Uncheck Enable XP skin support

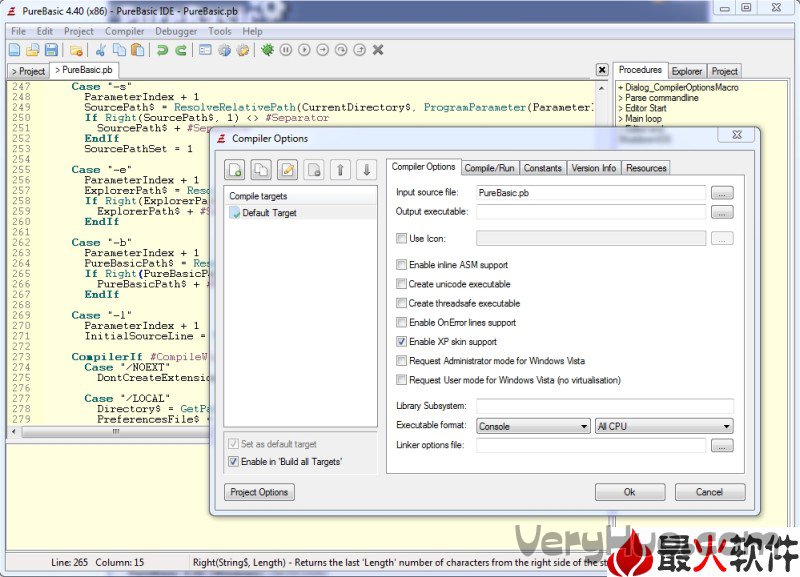pos(402,342)
